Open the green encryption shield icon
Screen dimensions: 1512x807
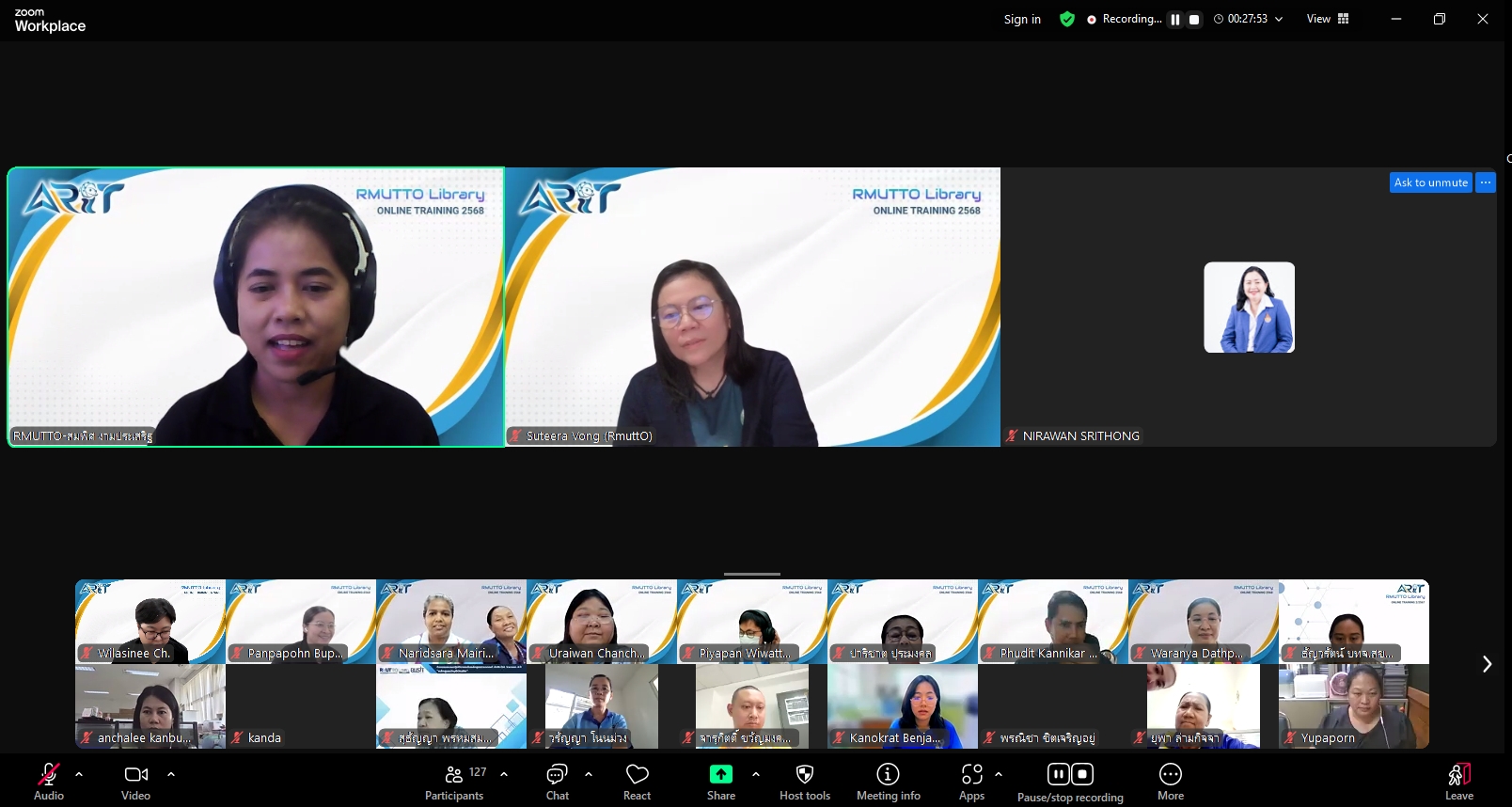click(1067, 19)
